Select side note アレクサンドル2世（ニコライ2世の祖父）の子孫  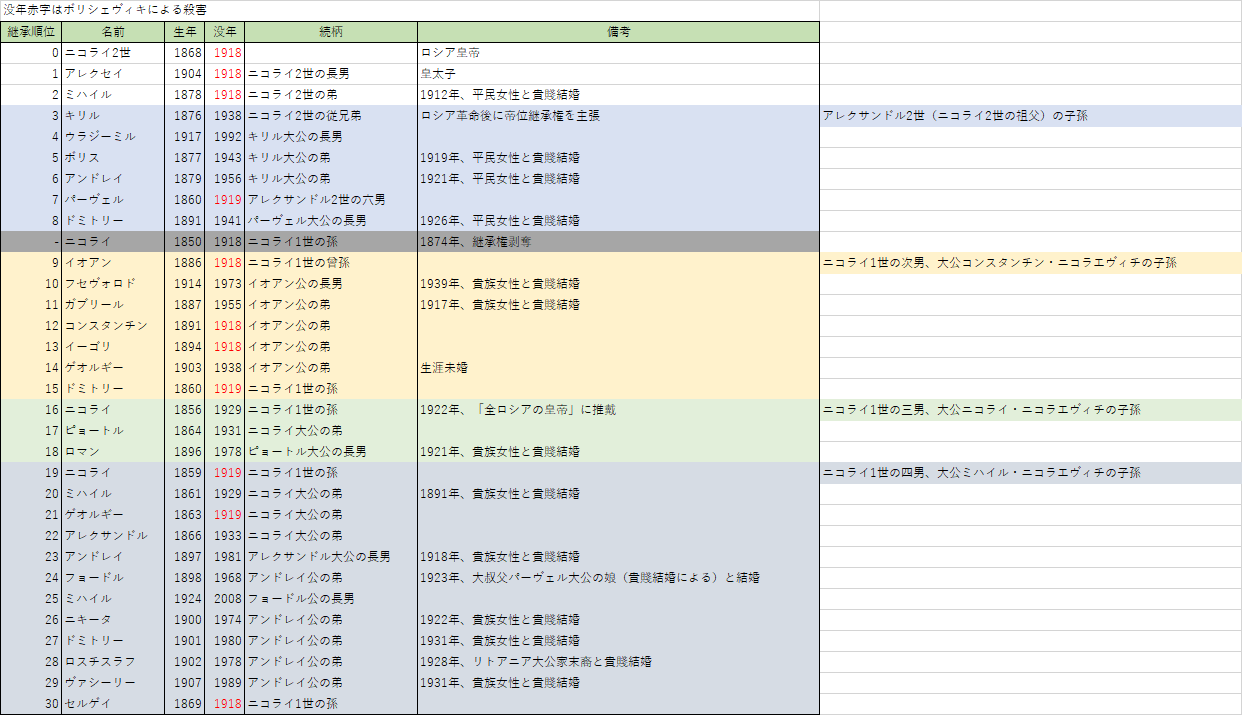tap(1031, 116)
